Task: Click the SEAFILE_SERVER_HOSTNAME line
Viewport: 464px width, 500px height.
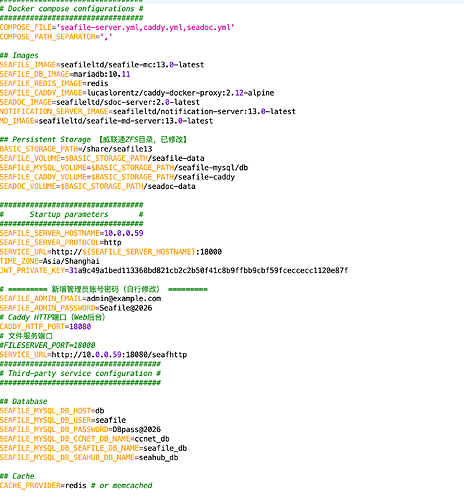Action: (x=72, y=233)
